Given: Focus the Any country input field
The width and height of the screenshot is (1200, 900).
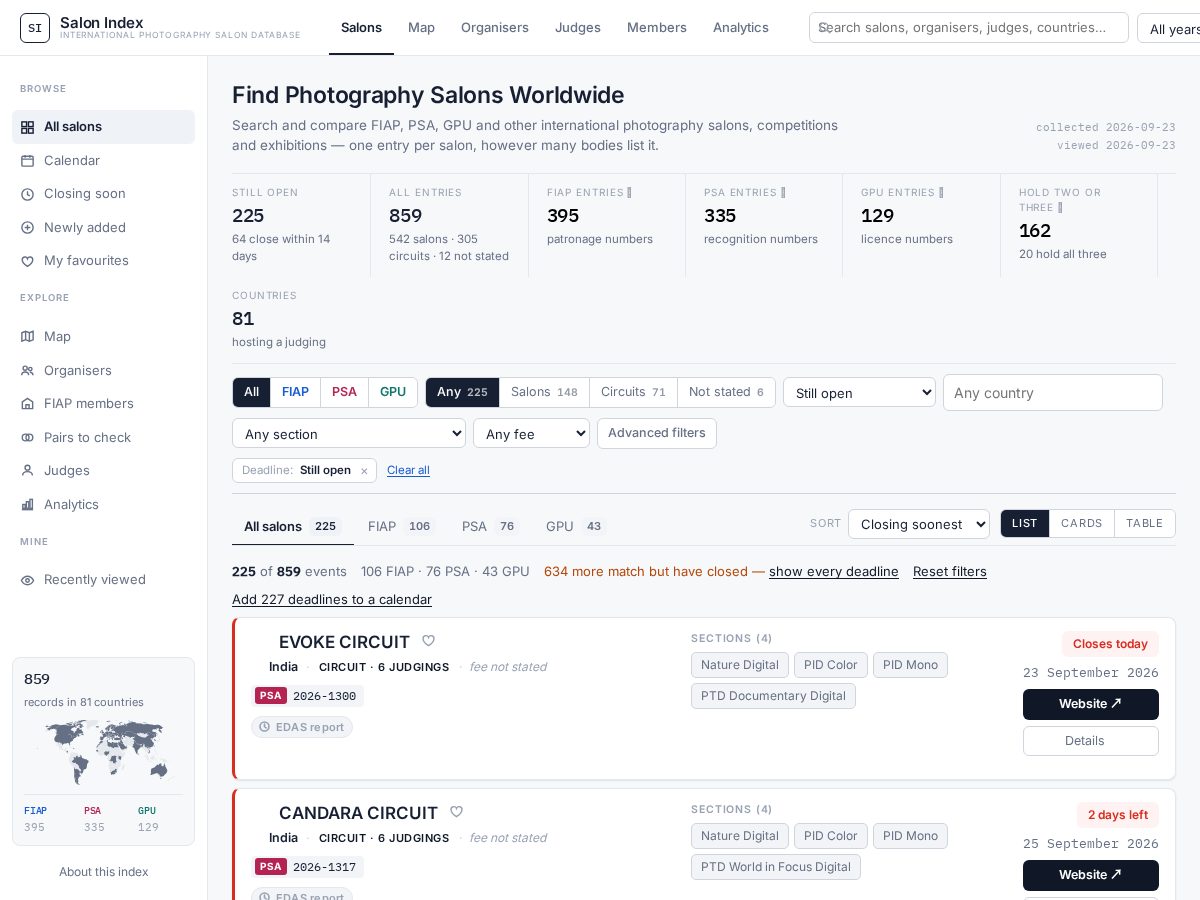Looking at the screenshot, I should pyautogui.click(x=1053, y=392).
